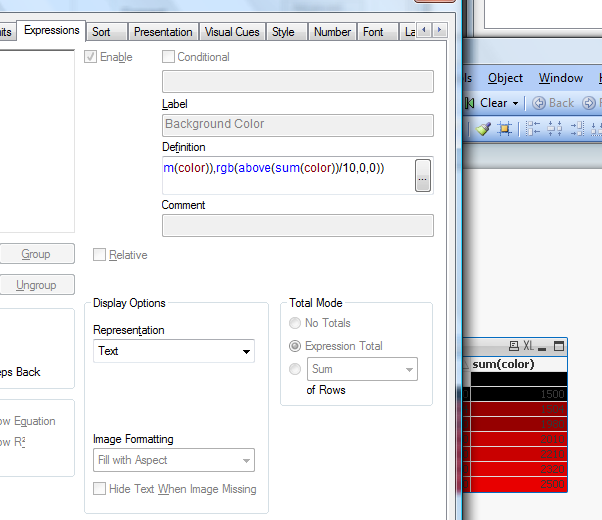Toggle the Relative checkbox
Image resolution: width=602 pixels, height=520 pixels.
99,255
